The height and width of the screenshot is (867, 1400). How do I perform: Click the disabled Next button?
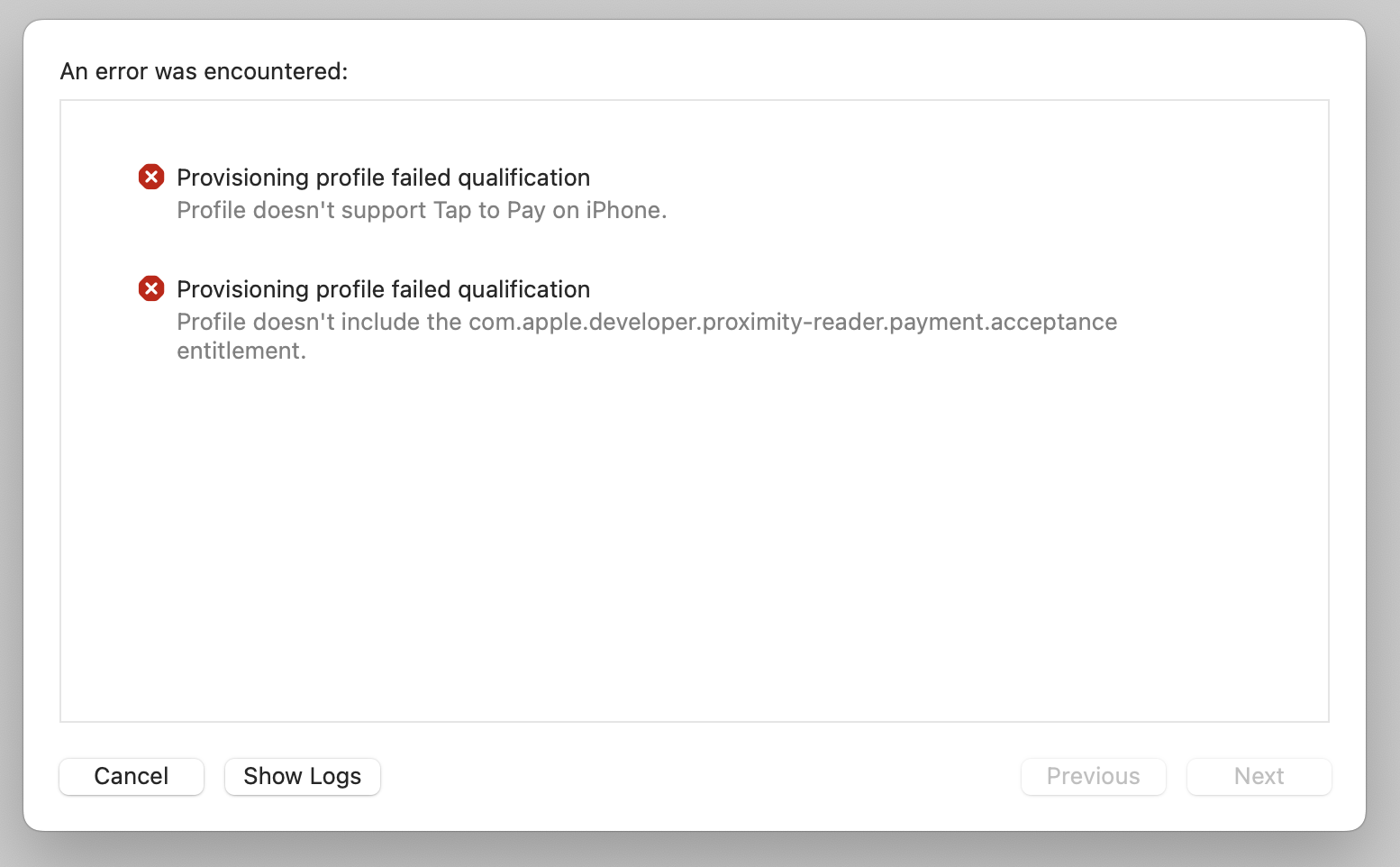click(x=1259, y=776)
